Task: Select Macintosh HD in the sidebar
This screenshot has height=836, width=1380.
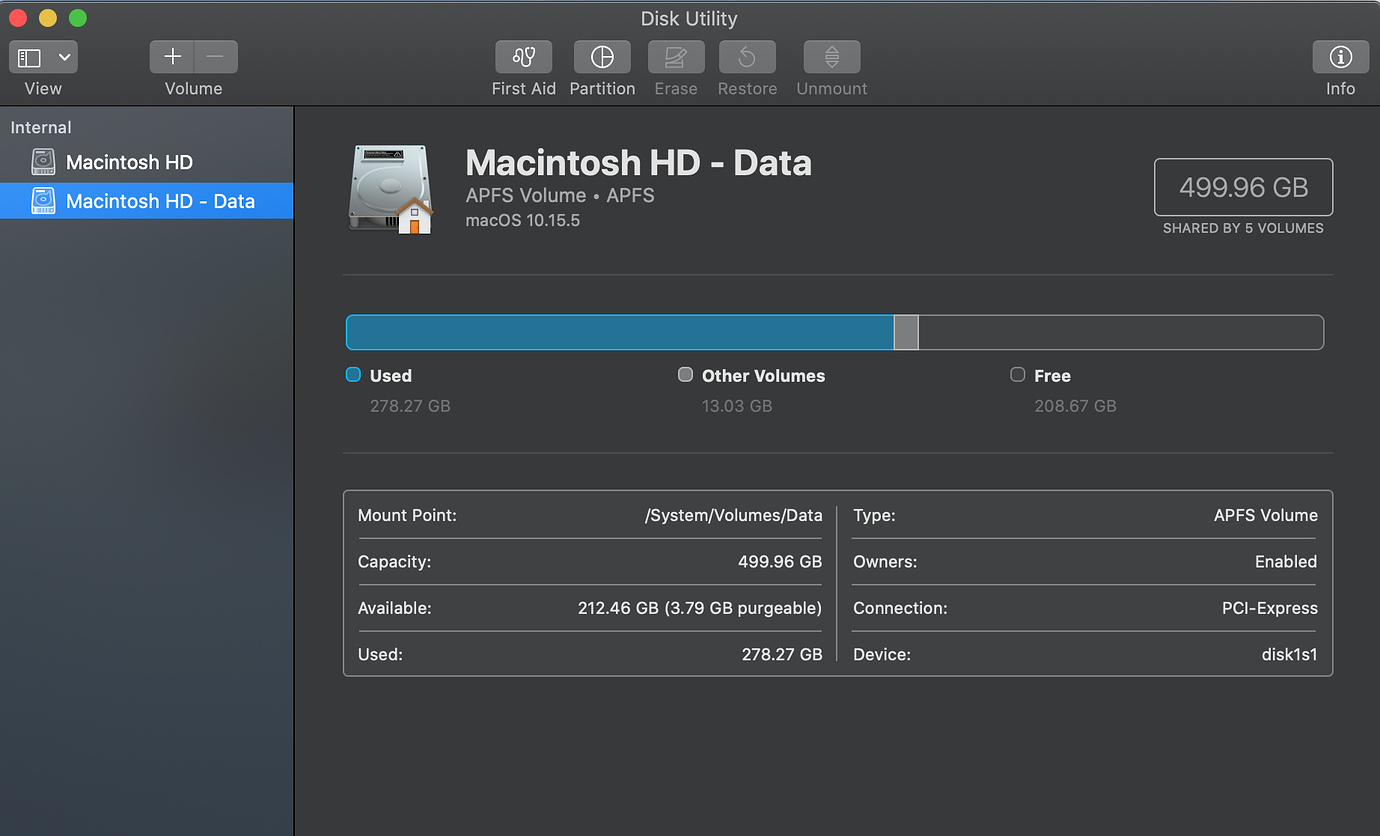Action: click(x=146, y=162)
